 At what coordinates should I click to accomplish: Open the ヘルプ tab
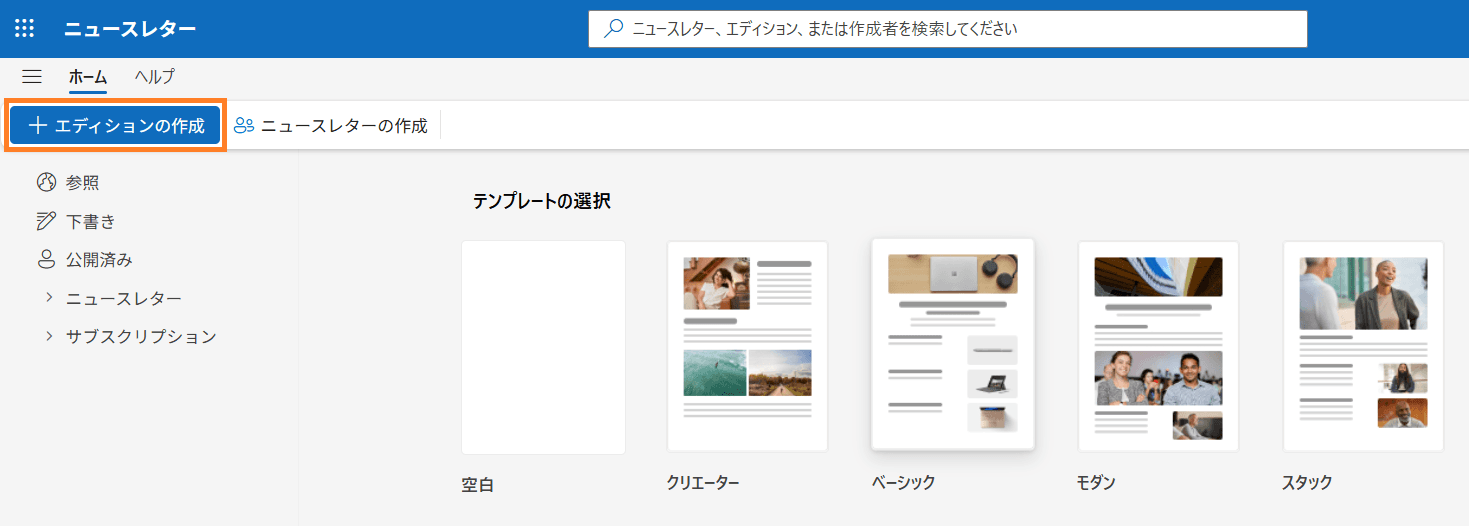point(155,77)
